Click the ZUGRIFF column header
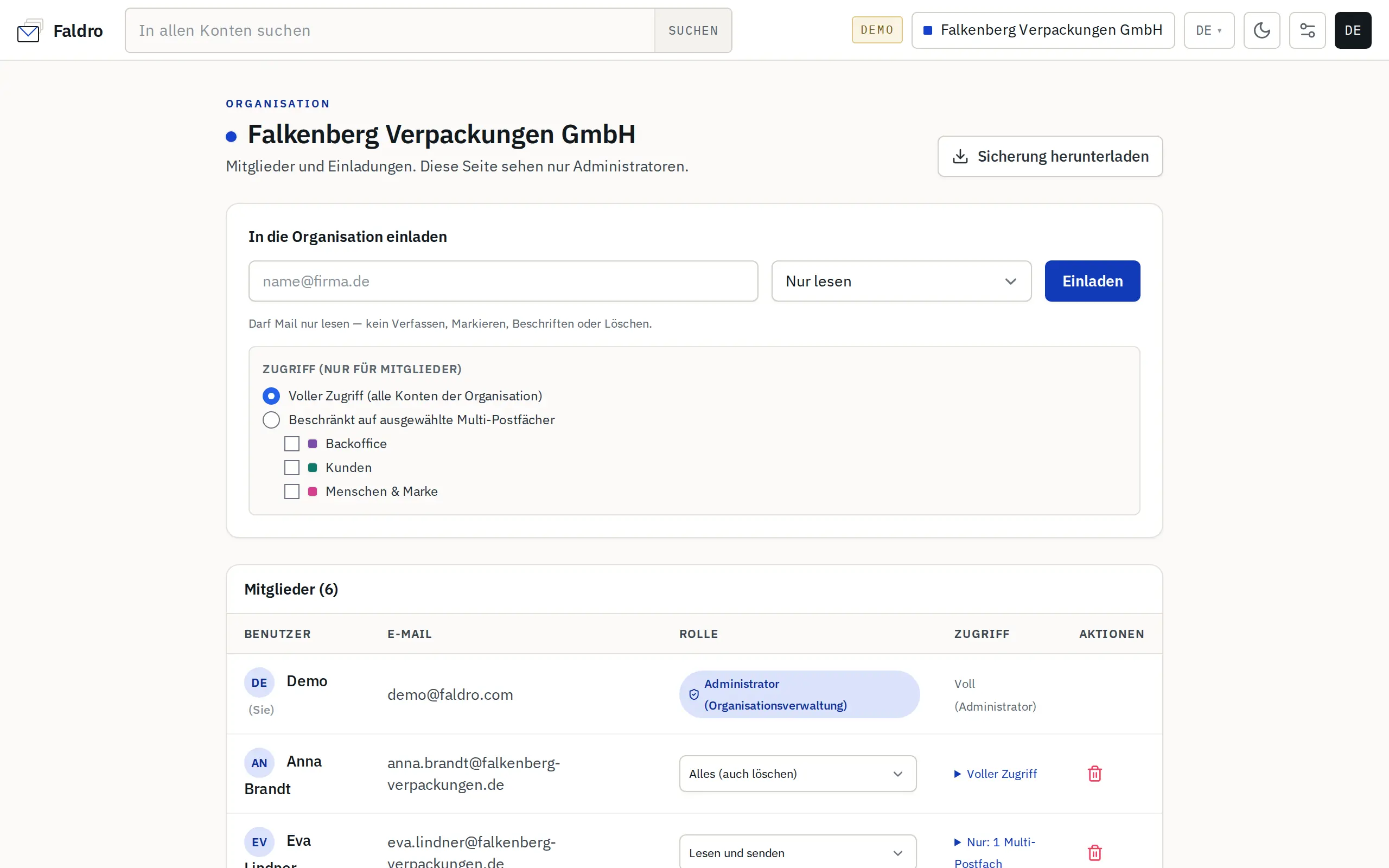 982,634
